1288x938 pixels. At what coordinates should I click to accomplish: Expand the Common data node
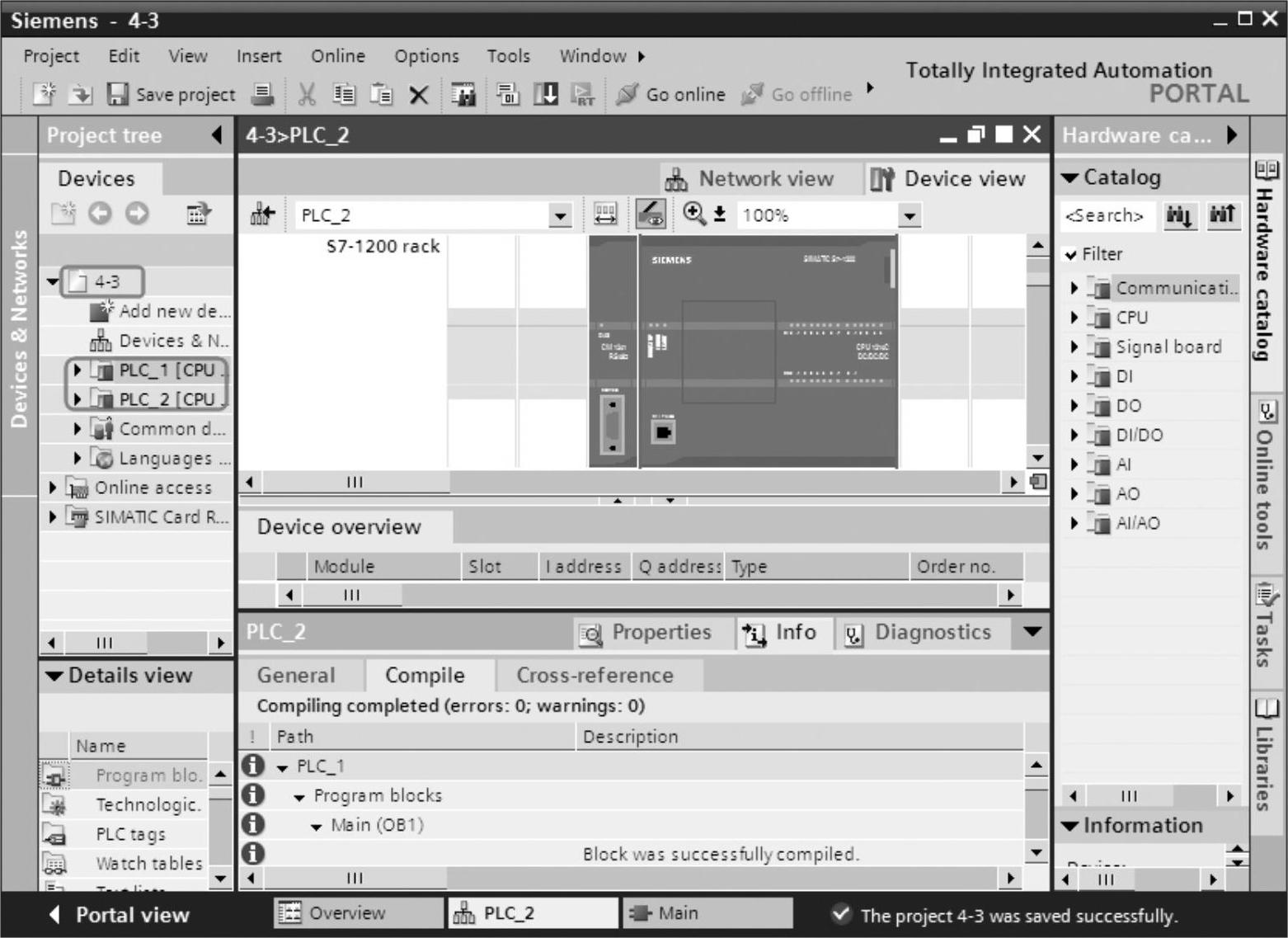77,429
